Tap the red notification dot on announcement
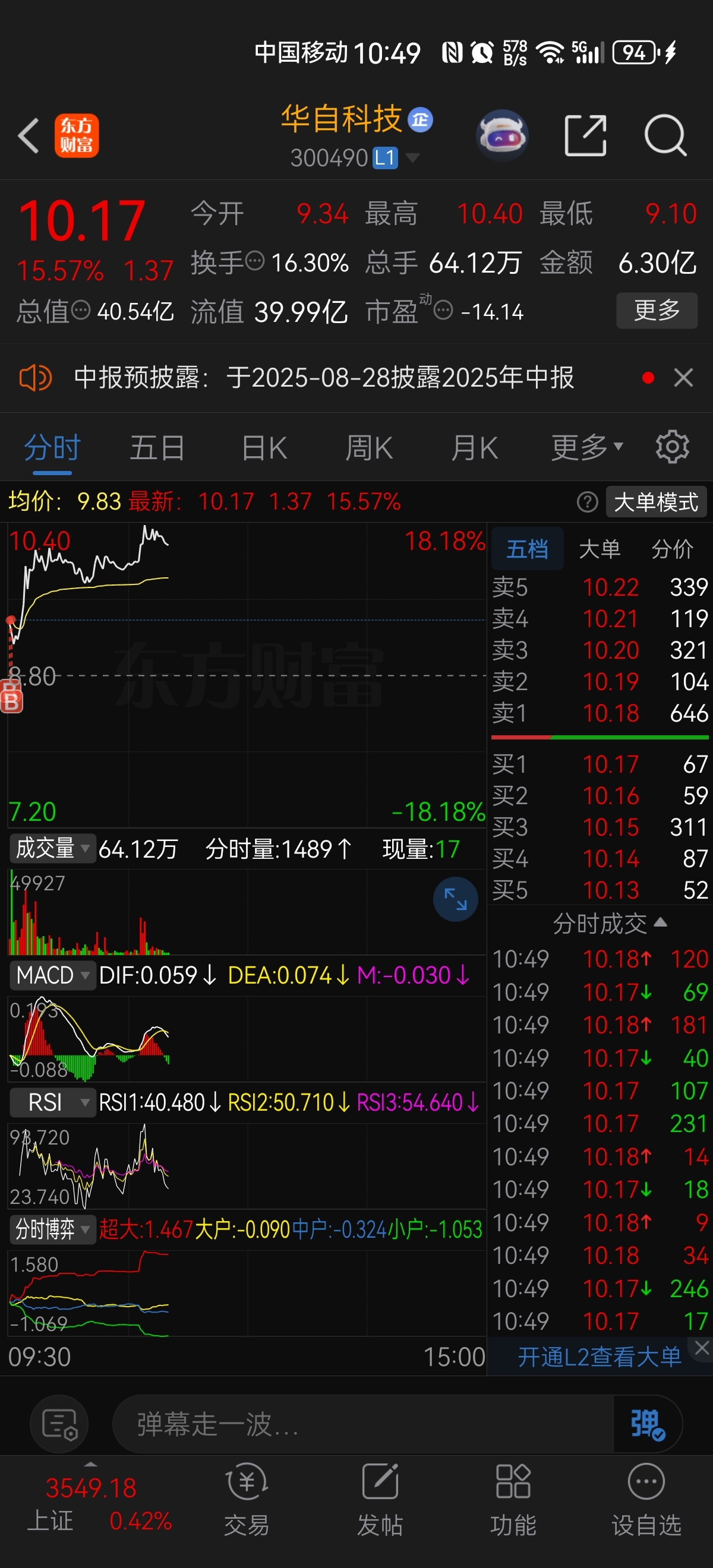713x1568 pixels. click(x=648, y=378)
